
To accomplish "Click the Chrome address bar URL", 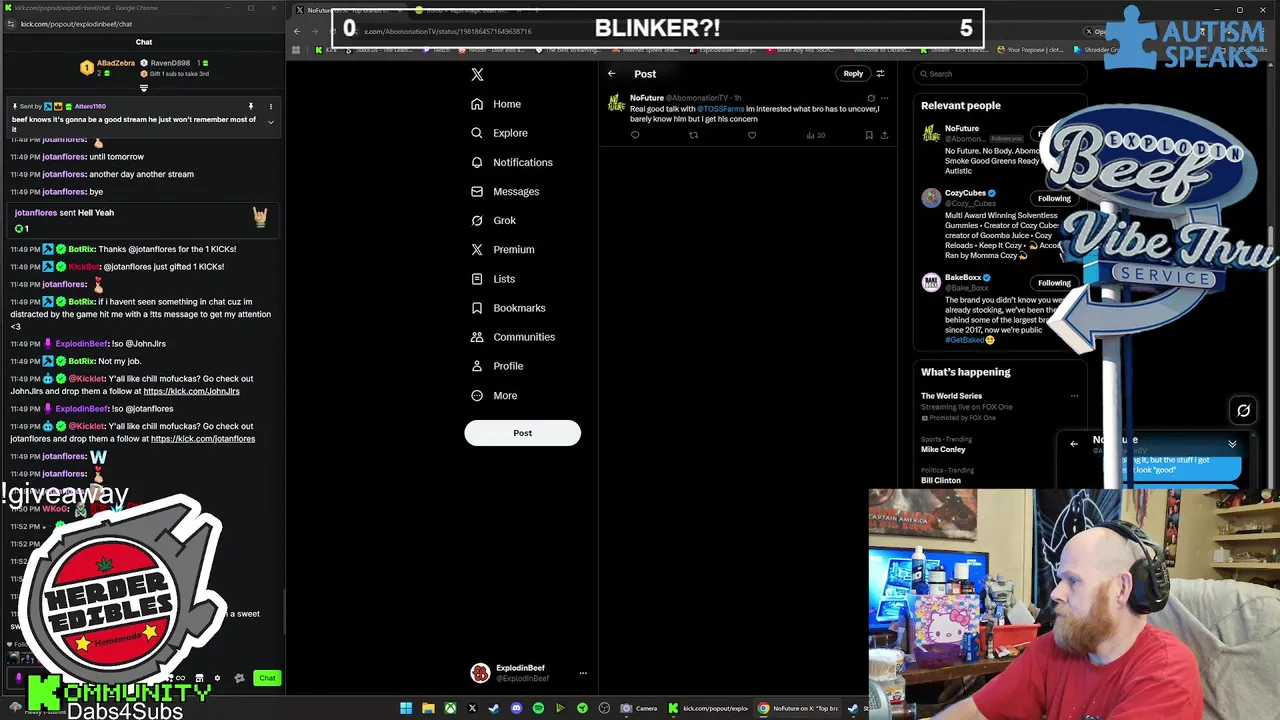I will click(x=447, y=31).
